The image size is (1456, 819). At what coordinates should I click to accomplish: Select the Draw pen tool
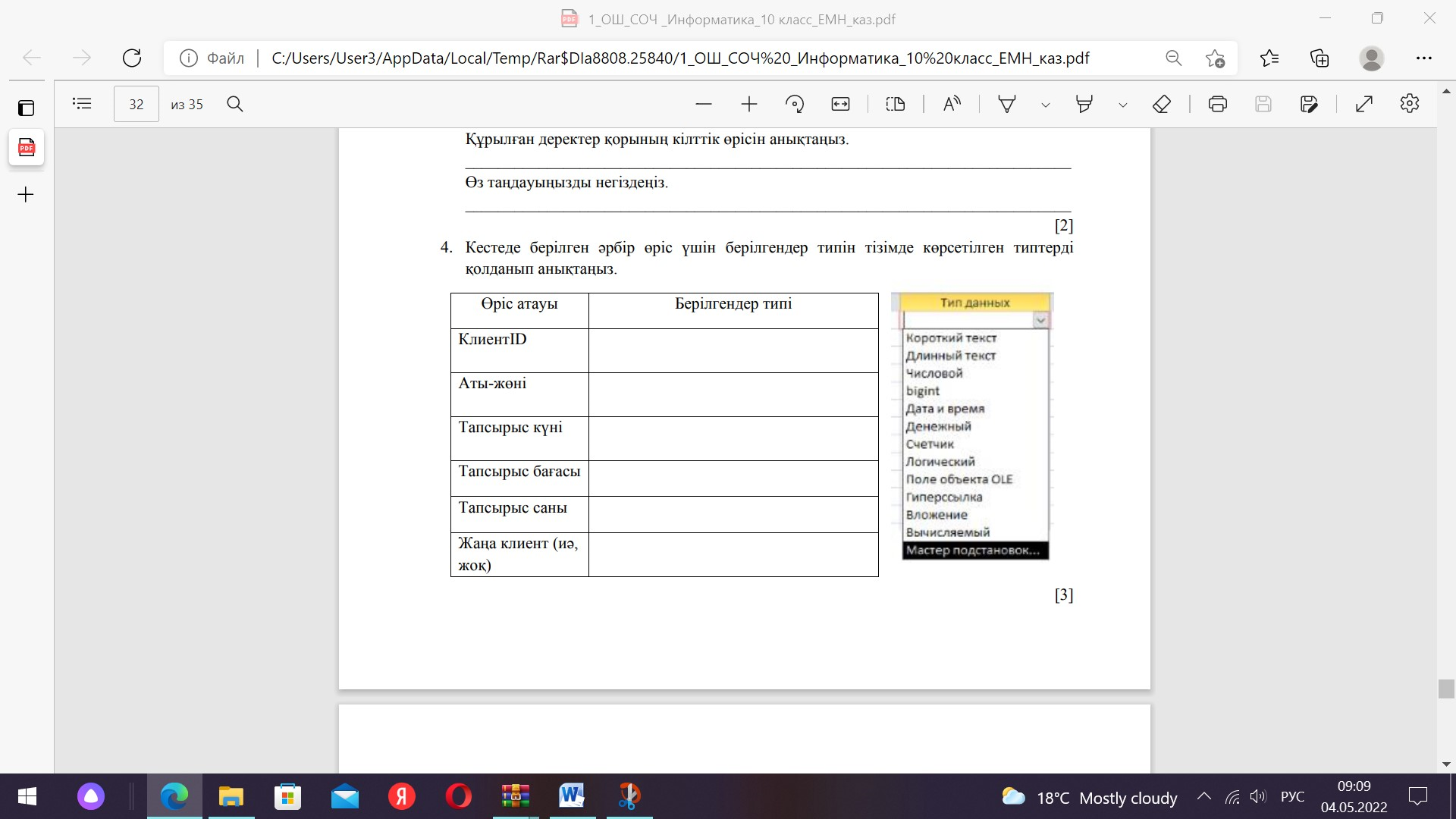pos(1007,104)
